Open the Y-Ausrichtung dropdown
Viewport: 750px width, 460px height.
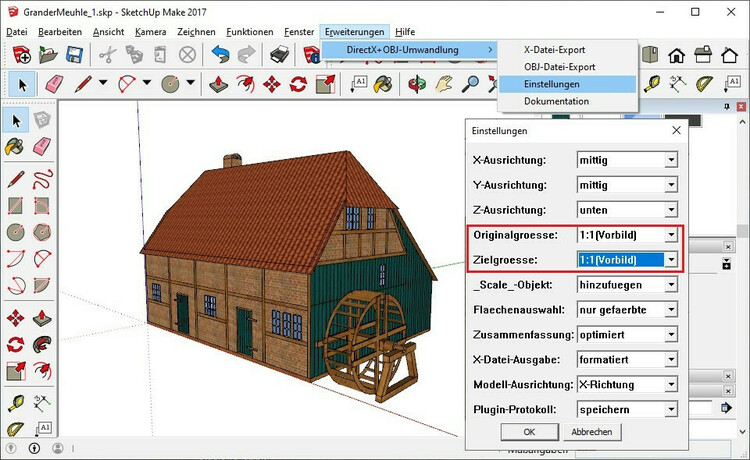(671, 185)
